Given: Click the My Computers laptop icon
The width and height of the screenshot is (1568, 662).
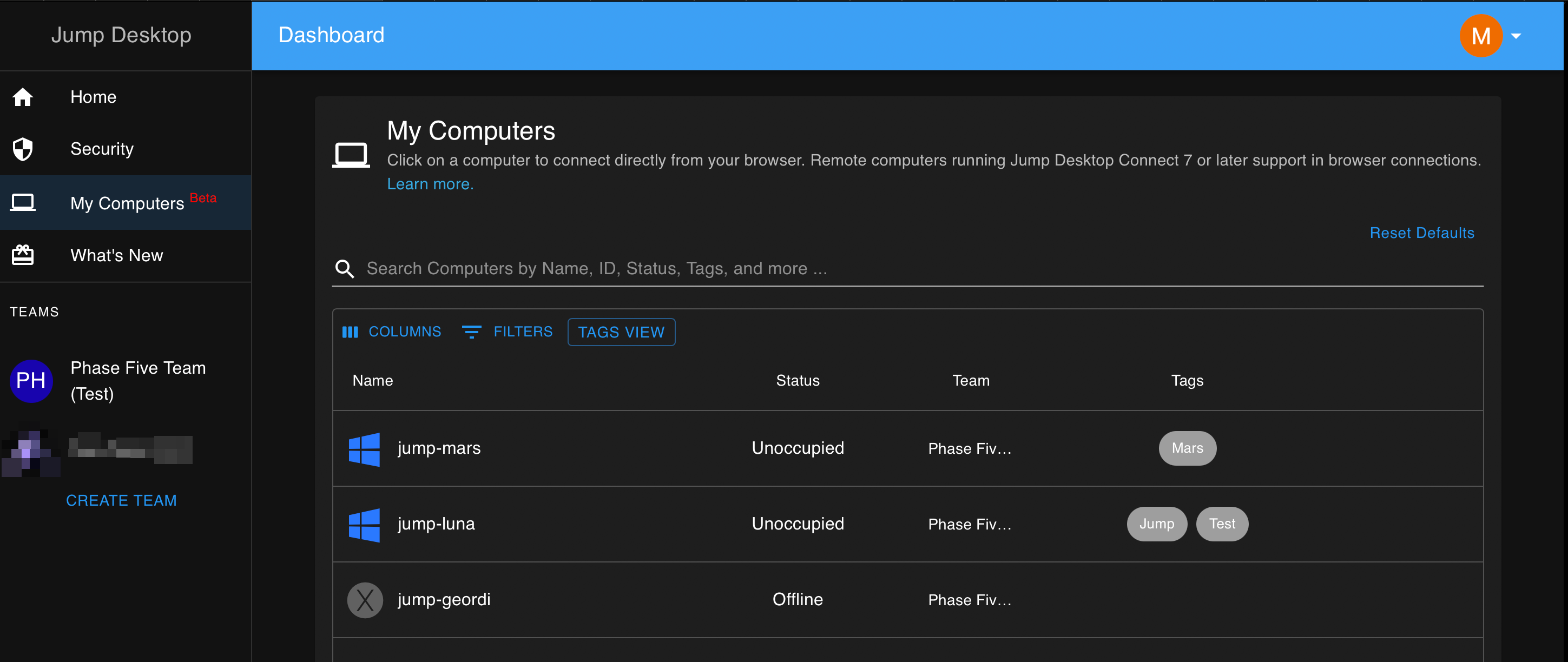Looking at the screenshot, I should 23,203.
